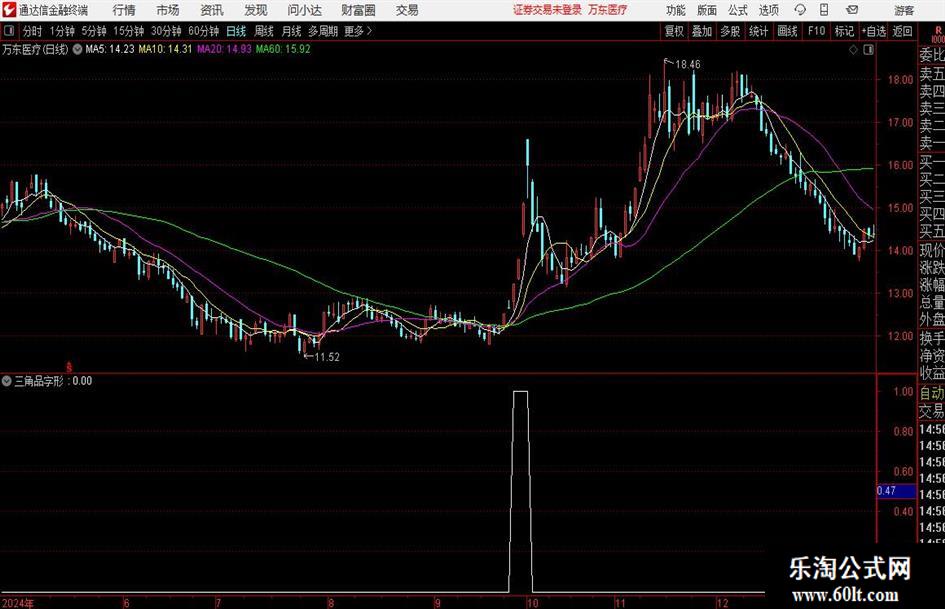
Task: Open the 发现 menu
Action: pos(256,10)
